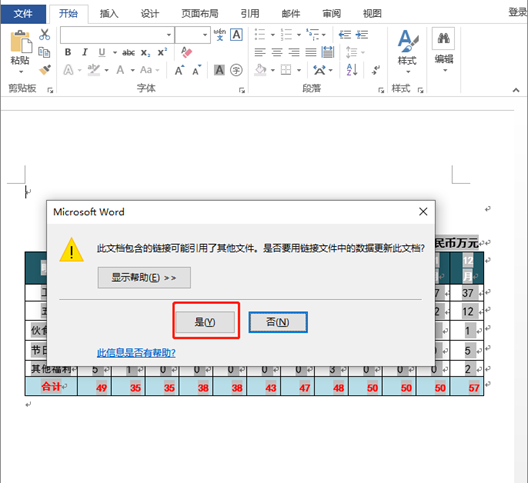The image size is (528, 483).
Task: Open the Borders dropdown arrow
Action: click(x=299, y=70)
